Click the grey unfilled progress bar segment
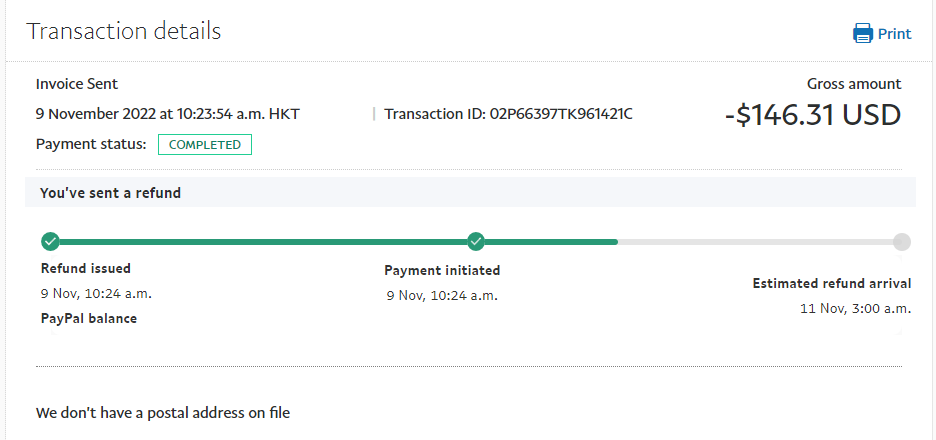 755,241
